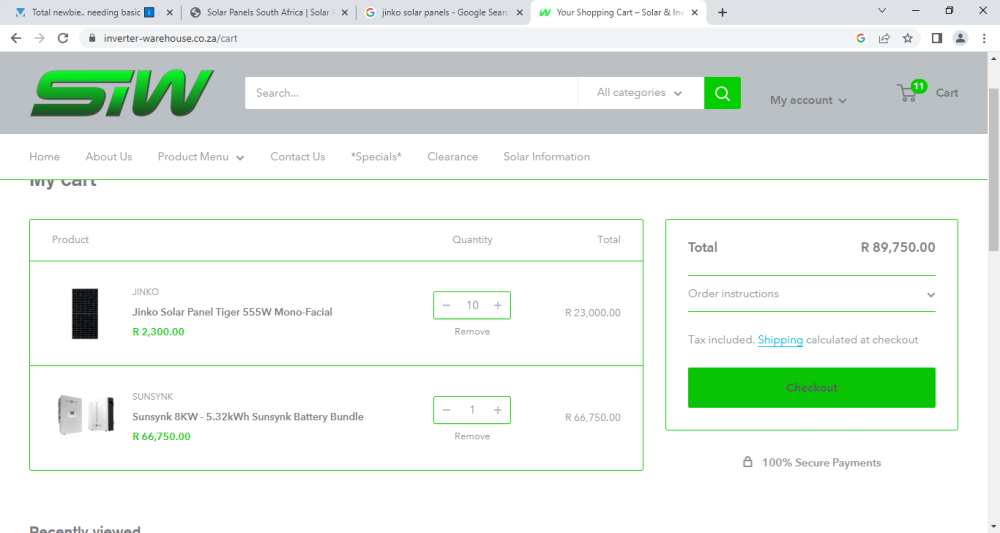
Task: Click the R 23,000.00 line total
Action: tap(592, 313)
